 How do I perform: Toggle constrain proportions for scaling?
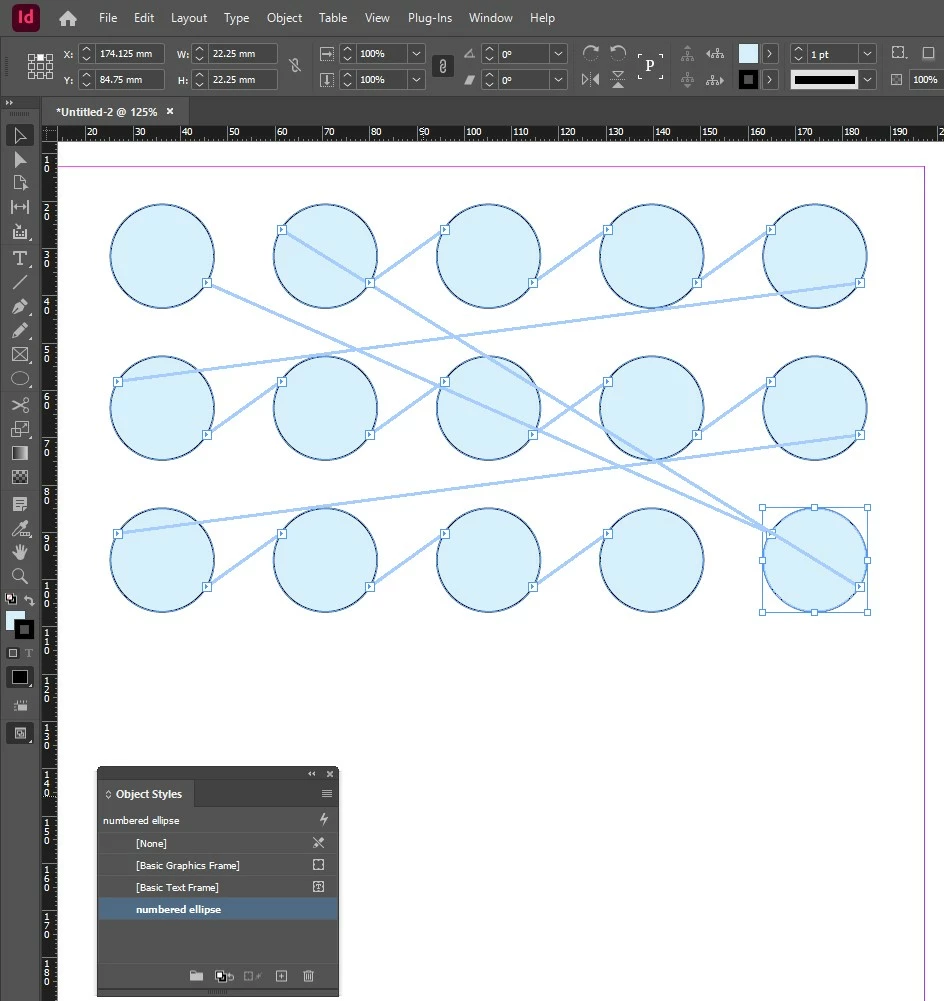pyautogui.click(x=443, y=66)
